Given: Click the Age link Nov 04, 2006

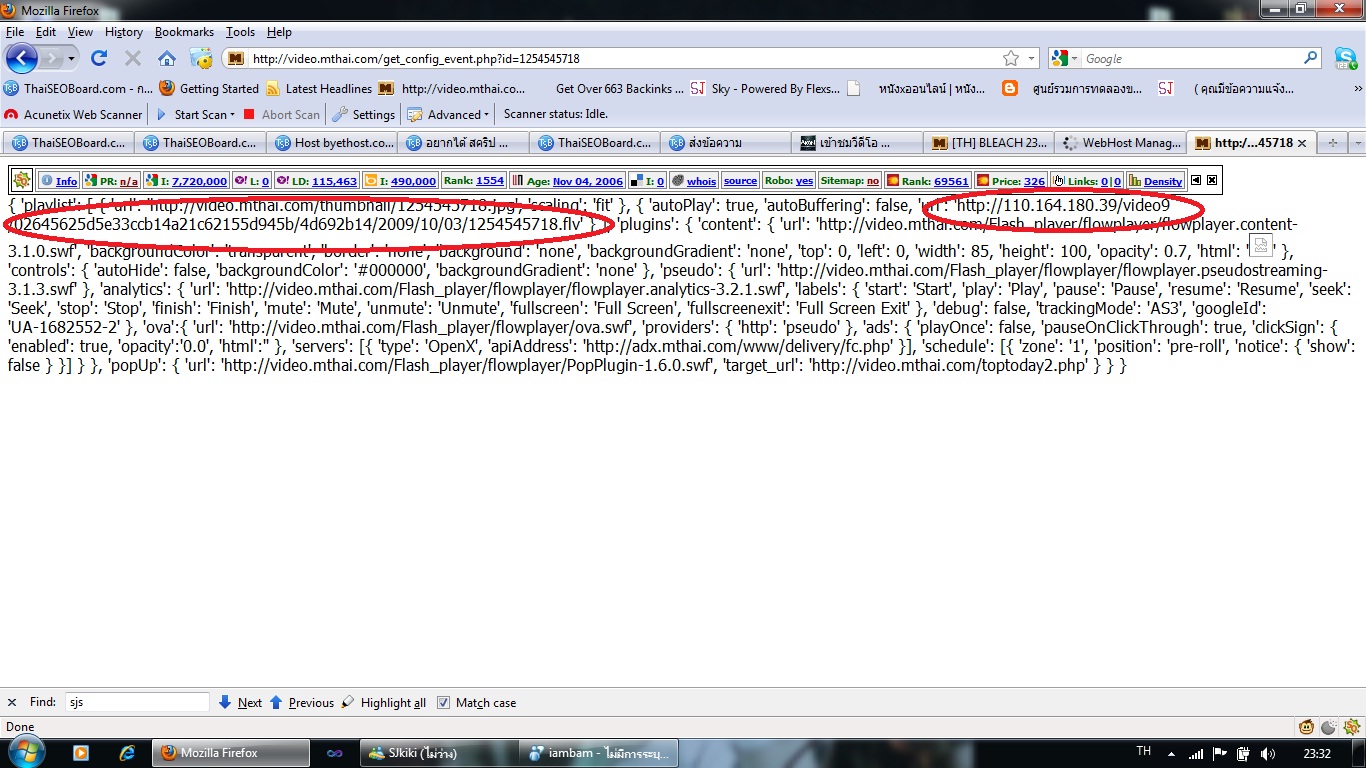Looking at the screenshot, I should 588,181.
